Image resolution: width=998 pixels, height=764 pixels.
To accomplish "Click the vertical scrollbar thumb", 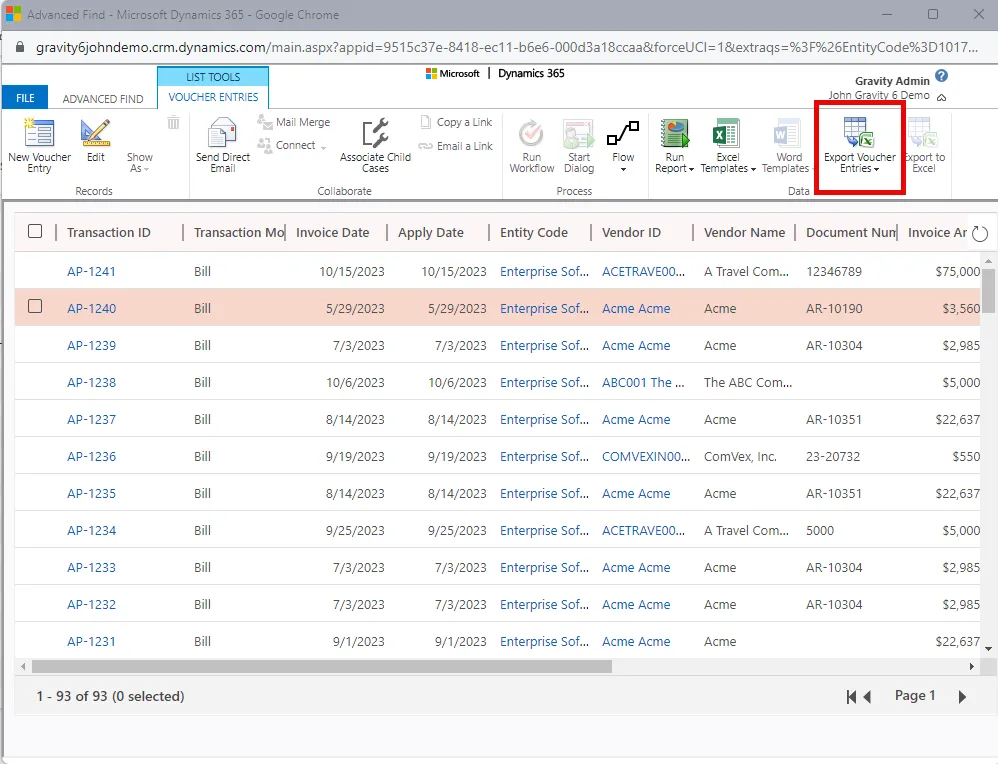I will 988,290.
